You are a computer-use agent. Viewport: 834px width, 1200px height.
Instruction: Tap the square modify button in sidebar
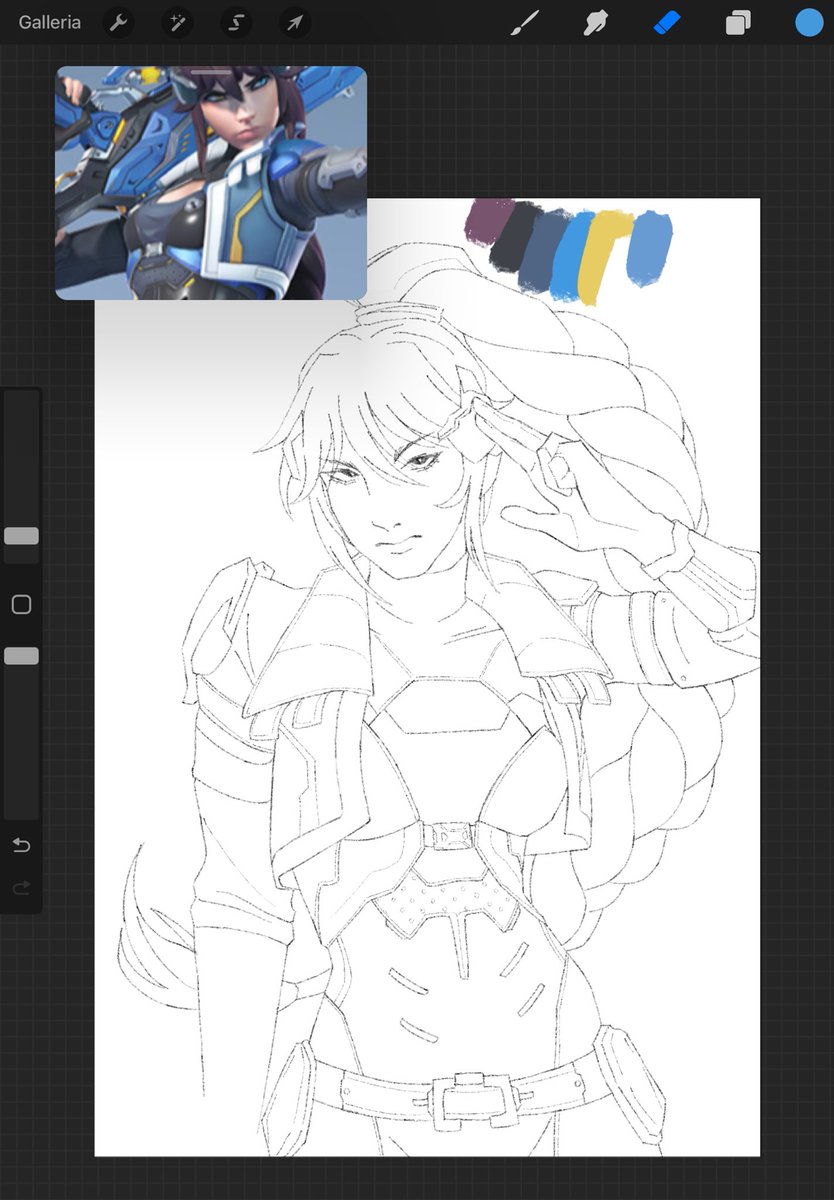[21, 604]
